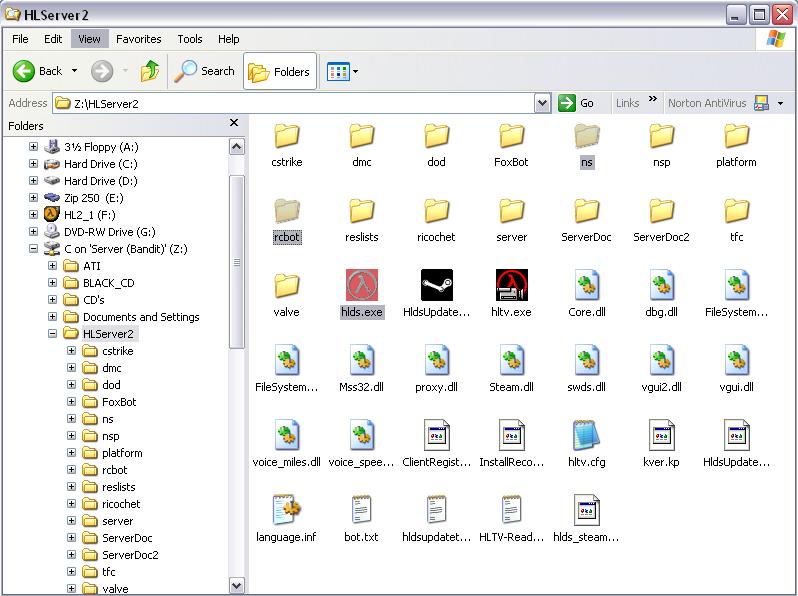Select the BLACK_CD folder in tree
This screenshot has height=596, width=798.
click(108, 283)
